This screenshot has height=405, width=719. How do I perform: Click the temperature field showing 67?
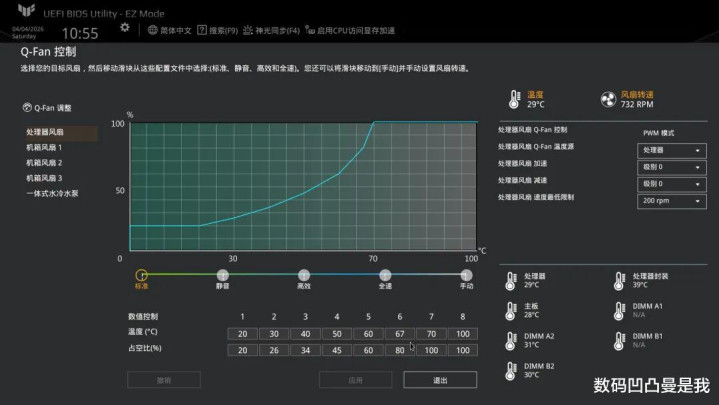pos(400,334)
